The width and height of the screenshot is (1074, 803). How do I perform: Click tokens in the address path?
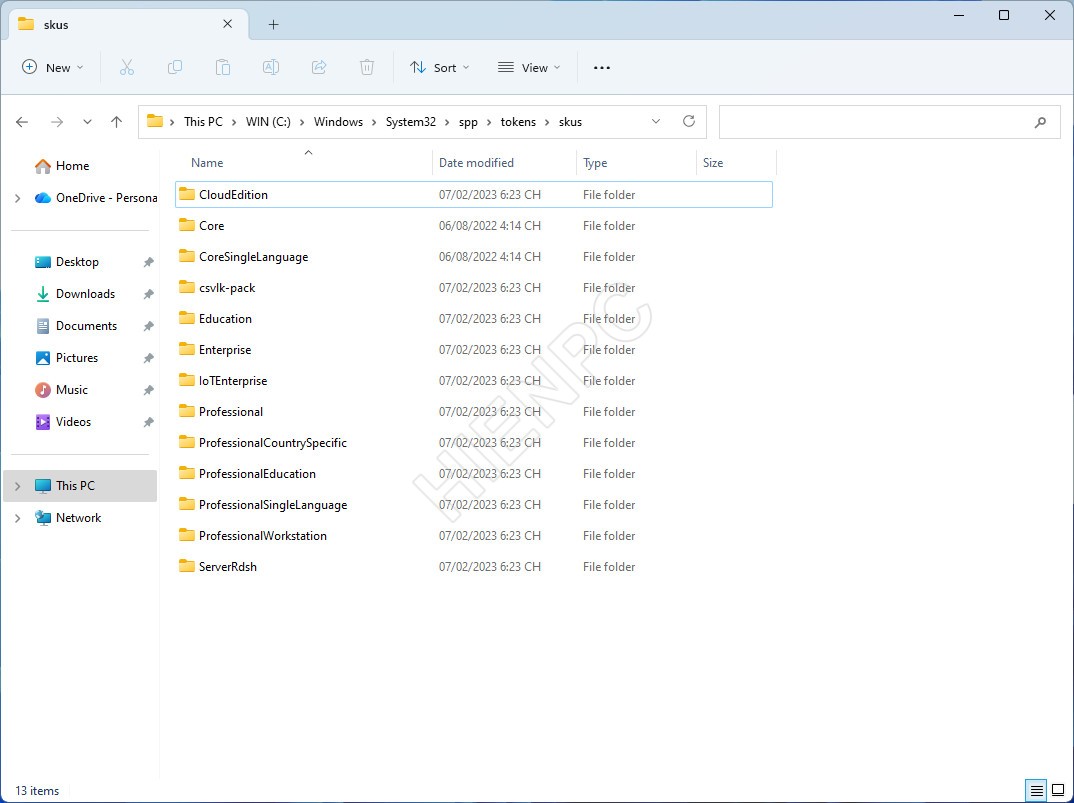[x=518, y=122]
